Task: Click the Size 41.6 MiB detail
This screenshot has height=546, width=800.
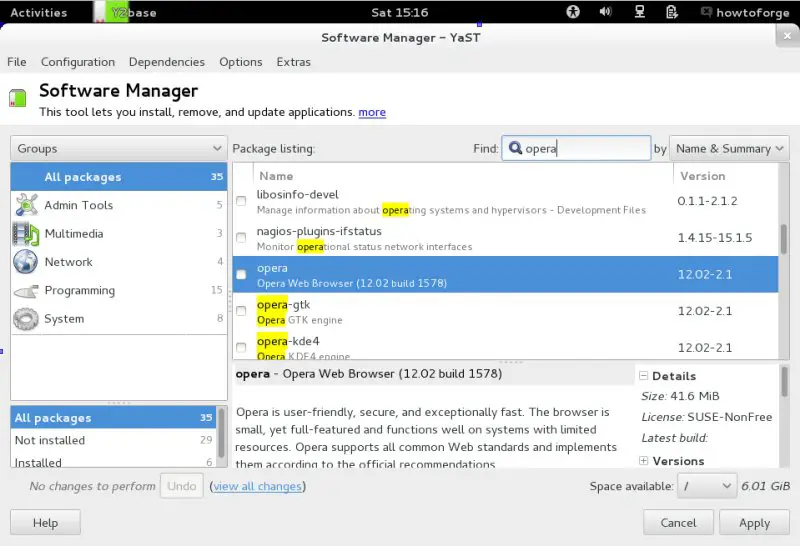Action: (680, 396)
